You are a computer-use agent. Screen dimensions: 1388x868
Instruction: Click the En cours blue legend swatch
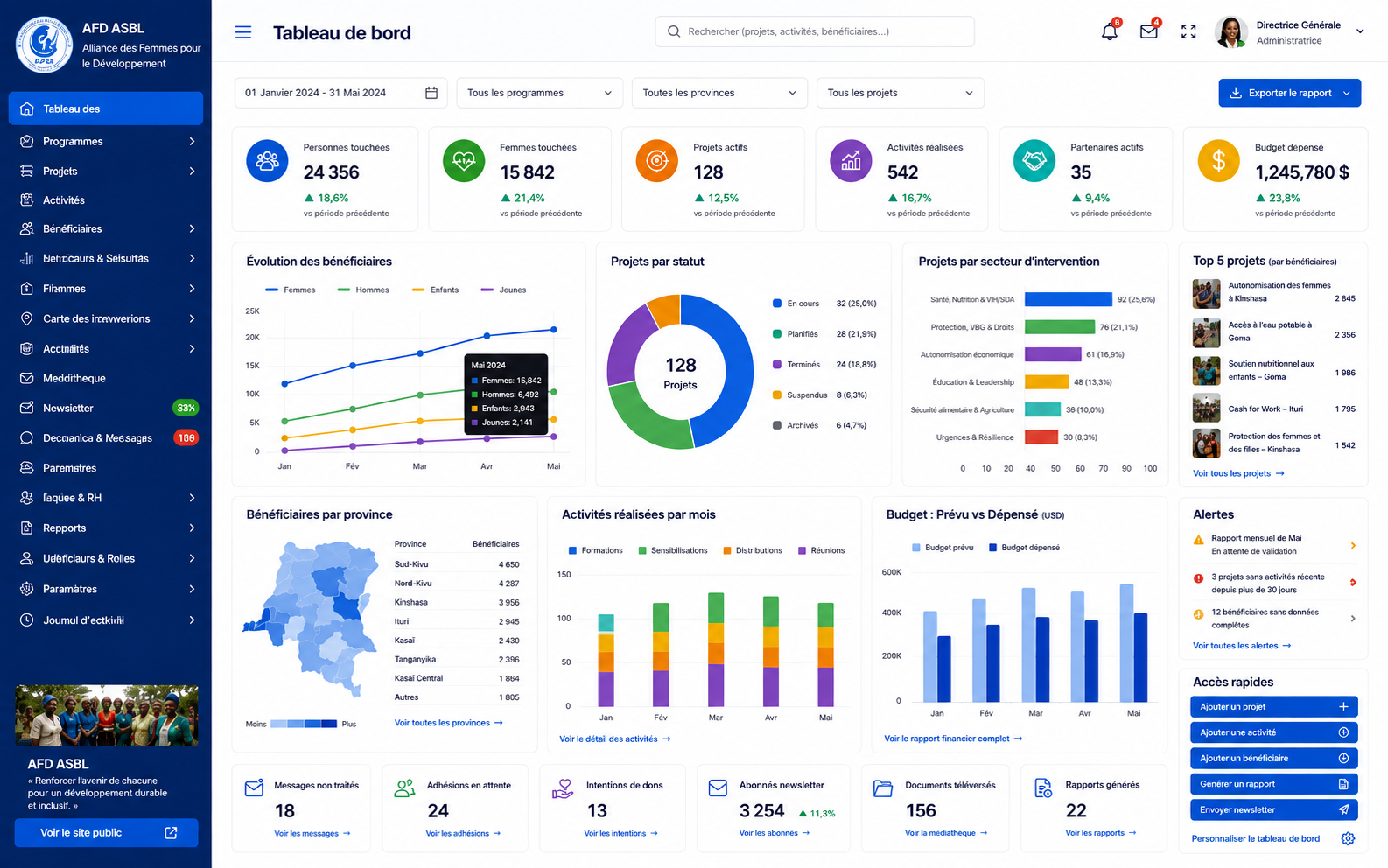(777, 304)
